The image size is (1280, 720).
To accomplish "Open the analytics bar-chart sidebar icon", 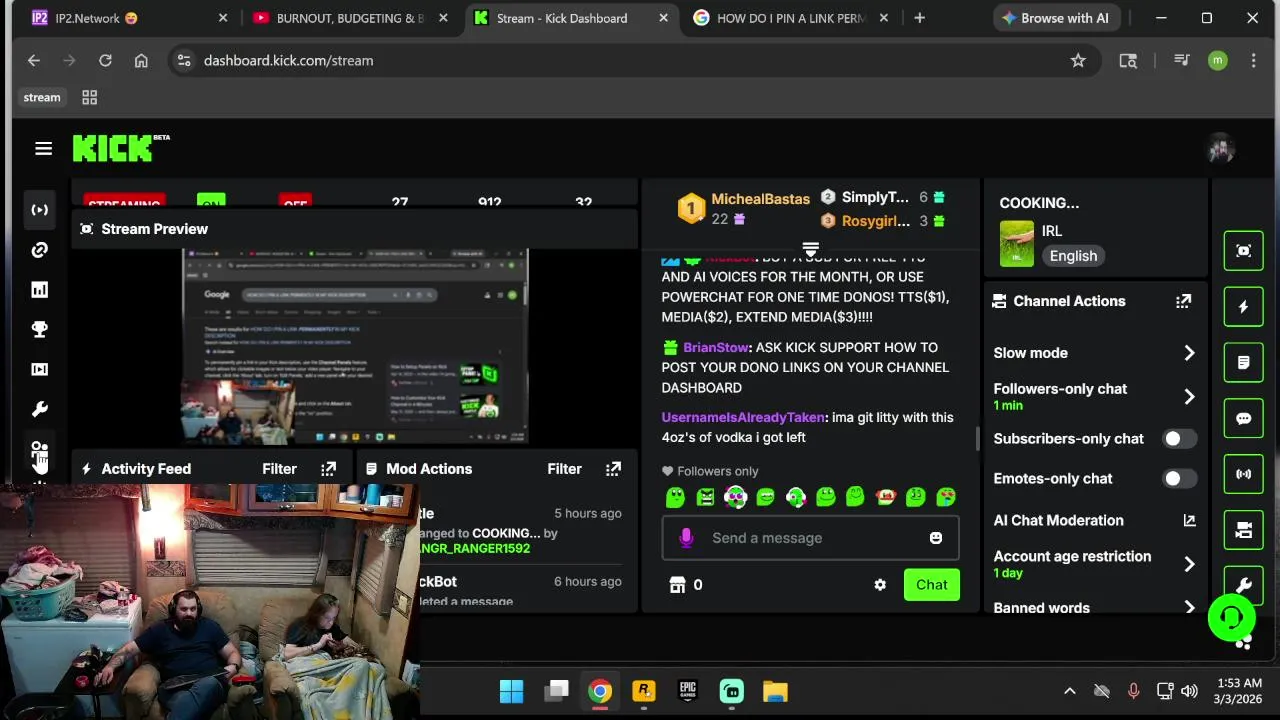I will click(x=39, y=290).
